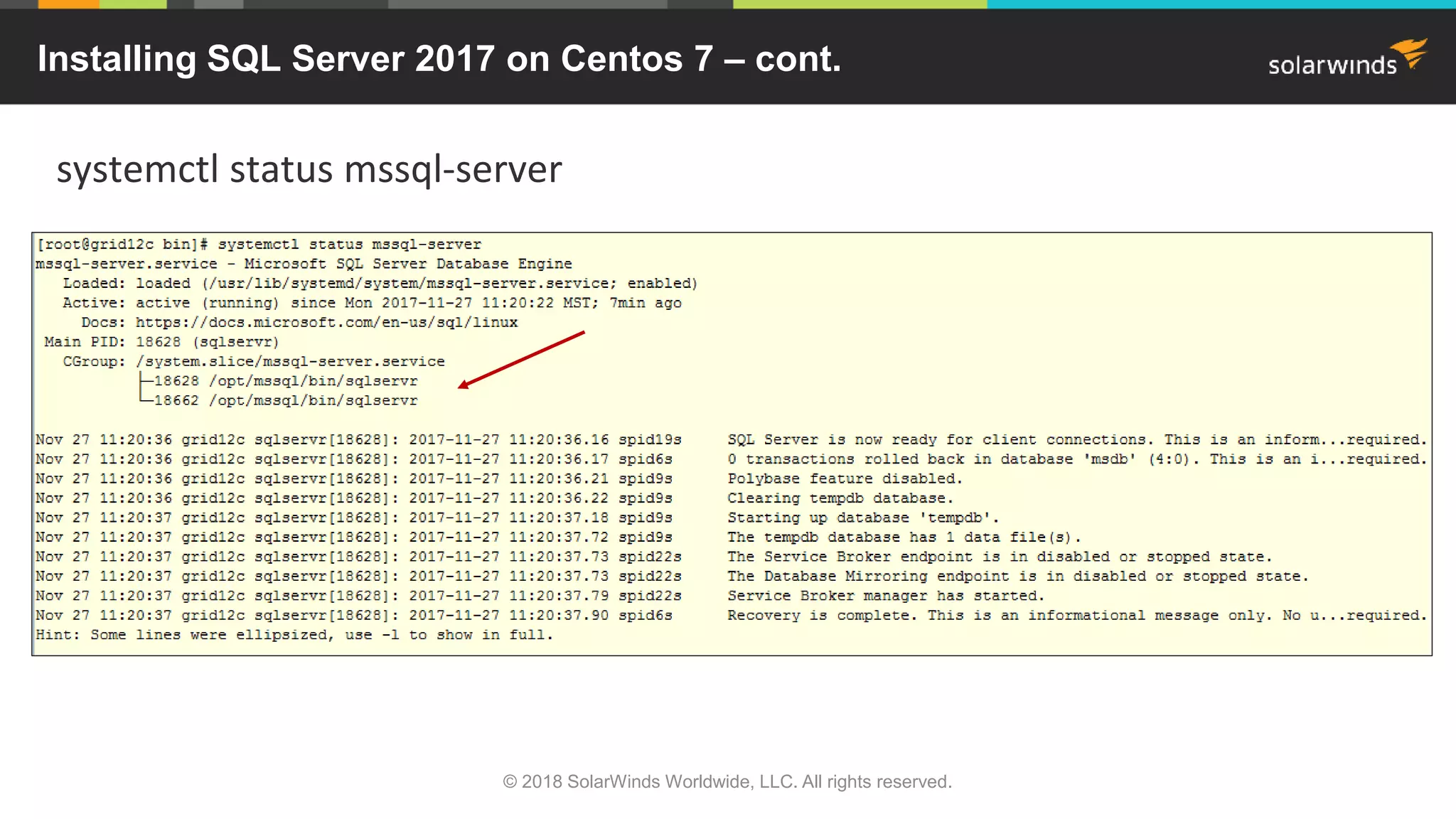The height and width of the screenshot is (819, 1456).
Task: Open the docs.microsoft.com/en-us/sql/linux URL
Action: [x=327, y=323]
